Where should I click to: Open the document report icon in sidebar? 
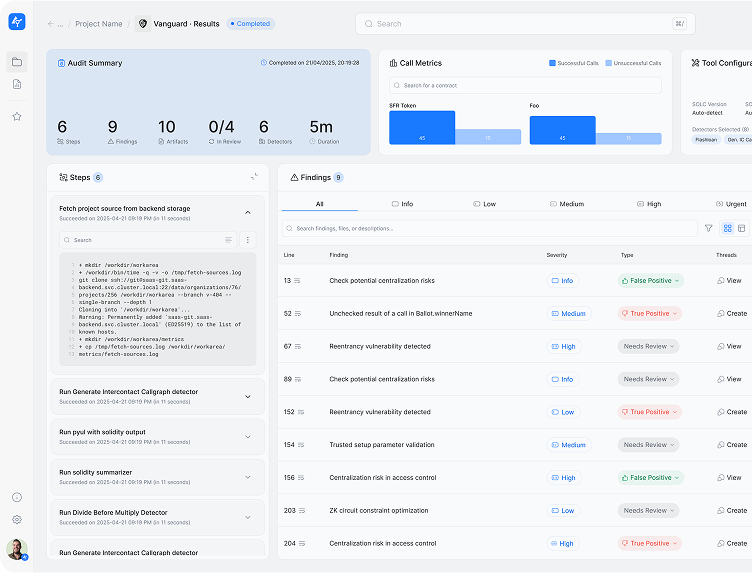click(x=17, y=84)
